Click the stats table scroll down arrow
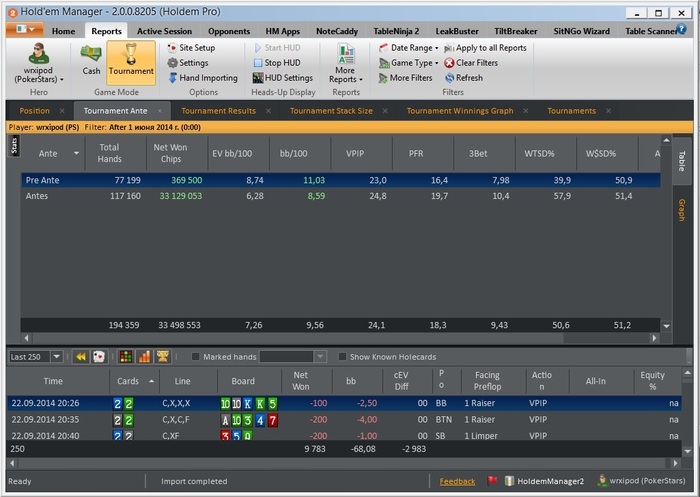This screenshot has height=497, width=700. click(x=666, y=326)
